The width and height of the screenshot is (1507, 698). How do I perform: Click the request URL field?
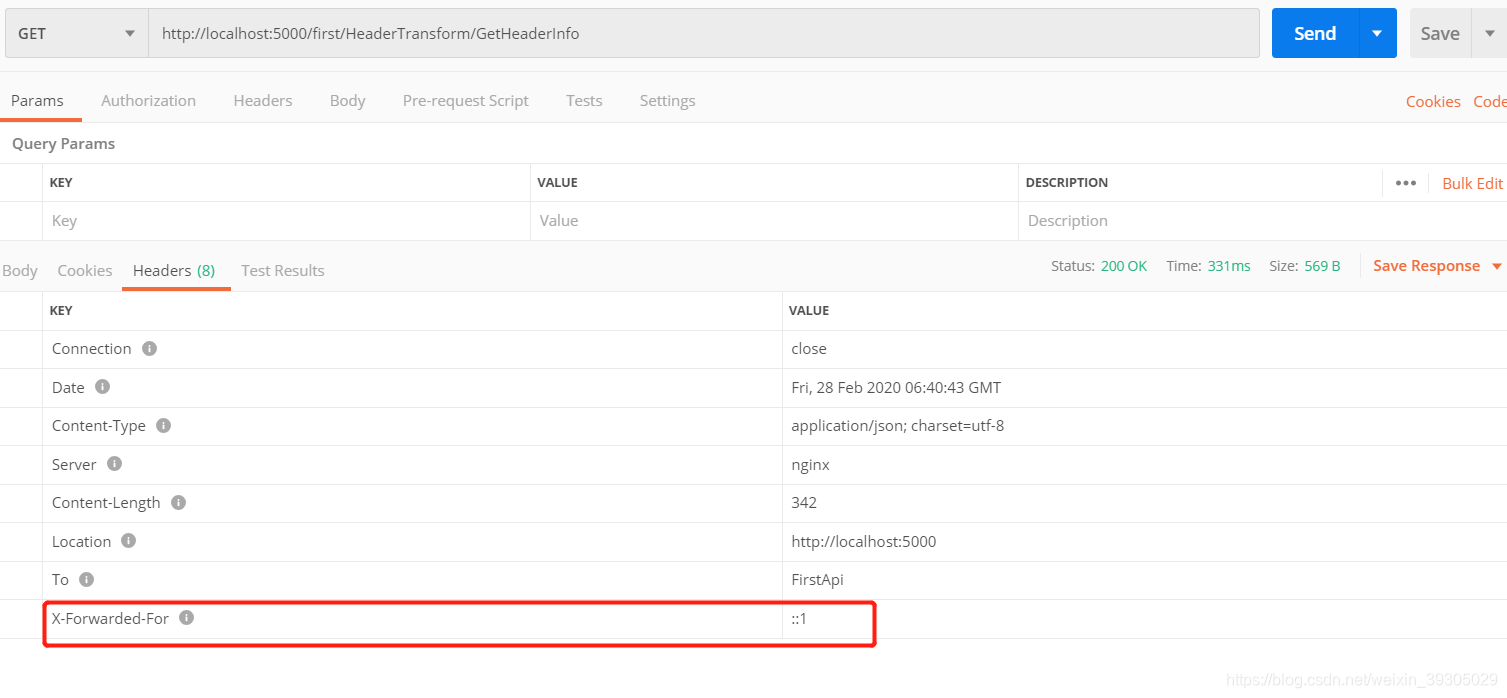(x=704, y=33)
